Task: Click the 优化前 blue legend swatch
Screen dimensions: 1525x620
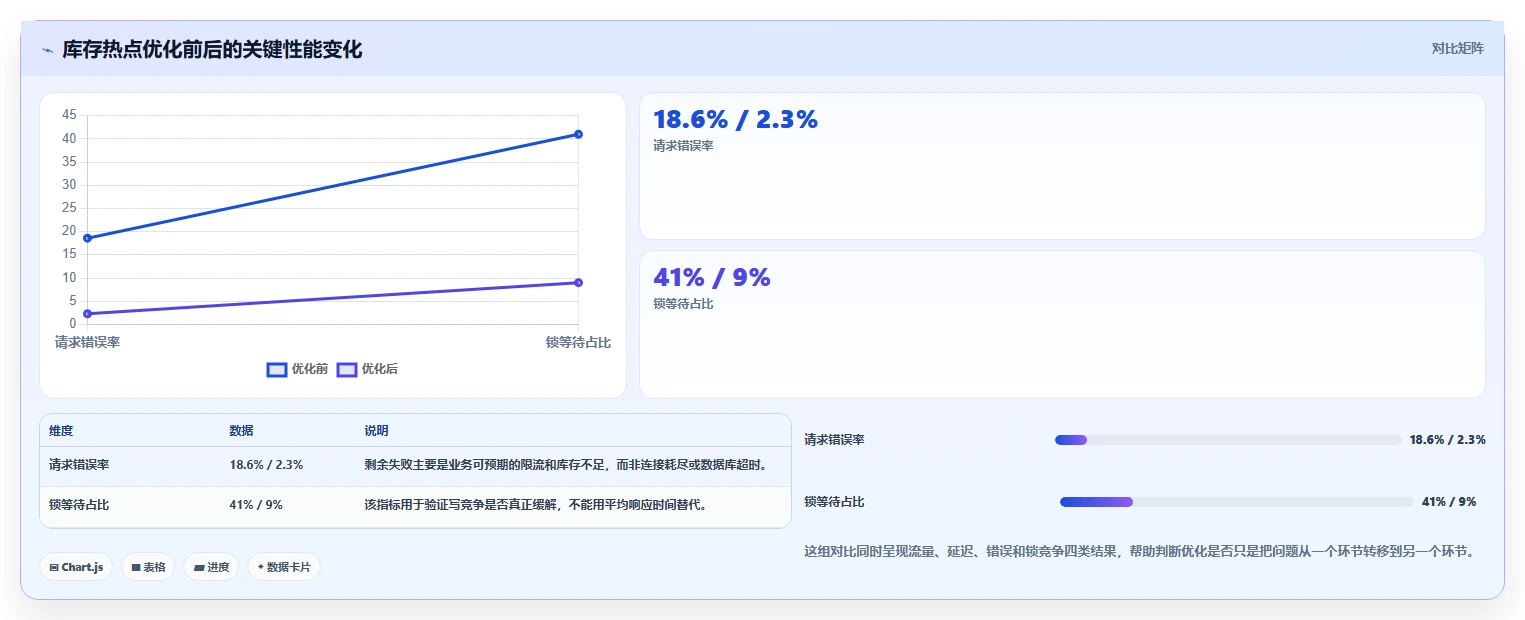Action: 277,369
